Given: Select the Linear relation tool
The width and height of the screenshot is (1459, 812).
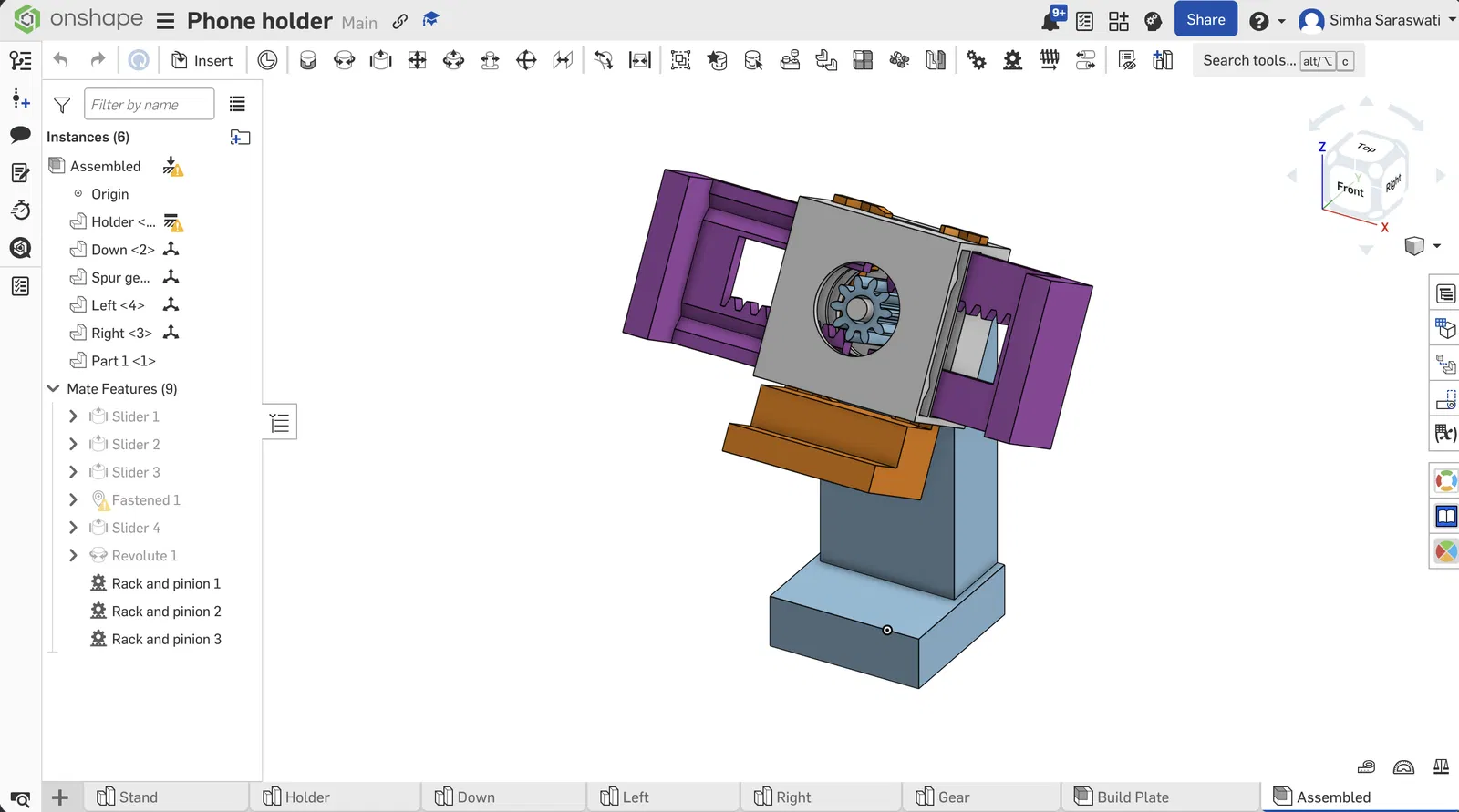Looking at the screenshot, I should click(x=1086, y=60).
